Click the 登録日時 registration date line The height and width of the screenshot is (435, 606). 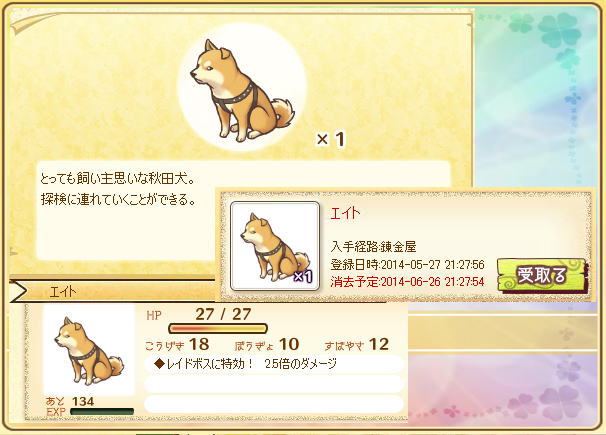coord(407,265)
